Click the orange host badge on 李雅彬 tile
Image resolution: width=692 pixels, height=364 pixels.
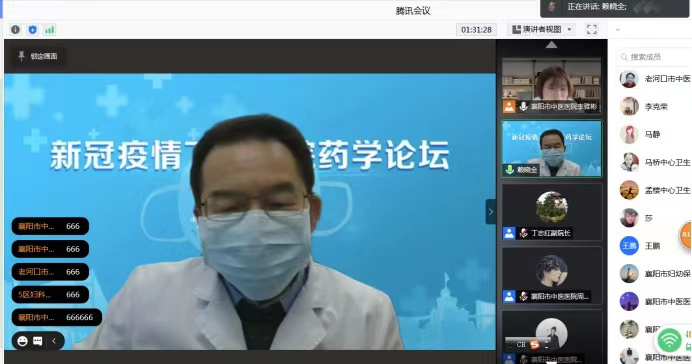point(509,106)
